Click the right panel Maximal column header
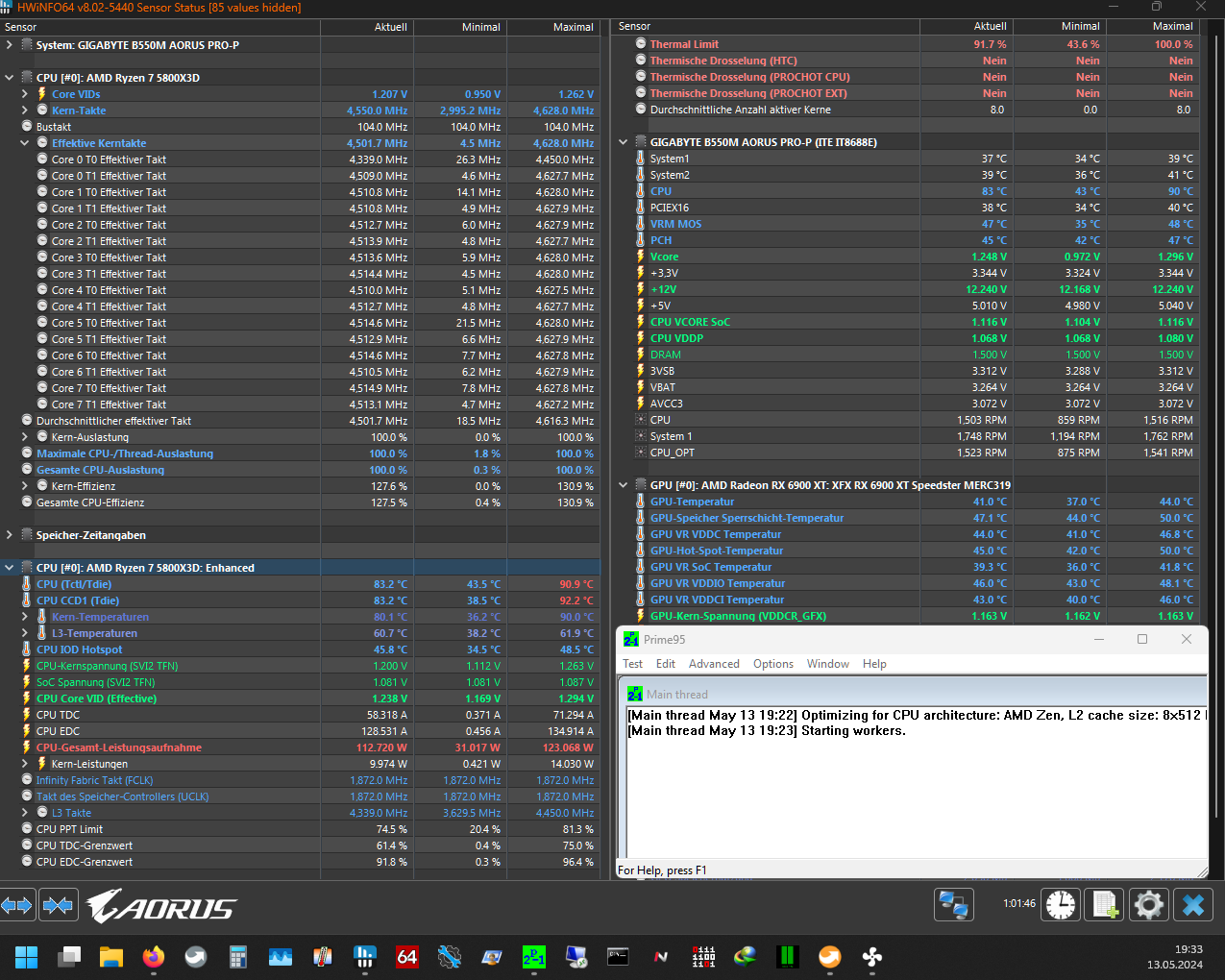Image resolution: width=1225 pixels, height=980 pixels. coord(1154,26)
